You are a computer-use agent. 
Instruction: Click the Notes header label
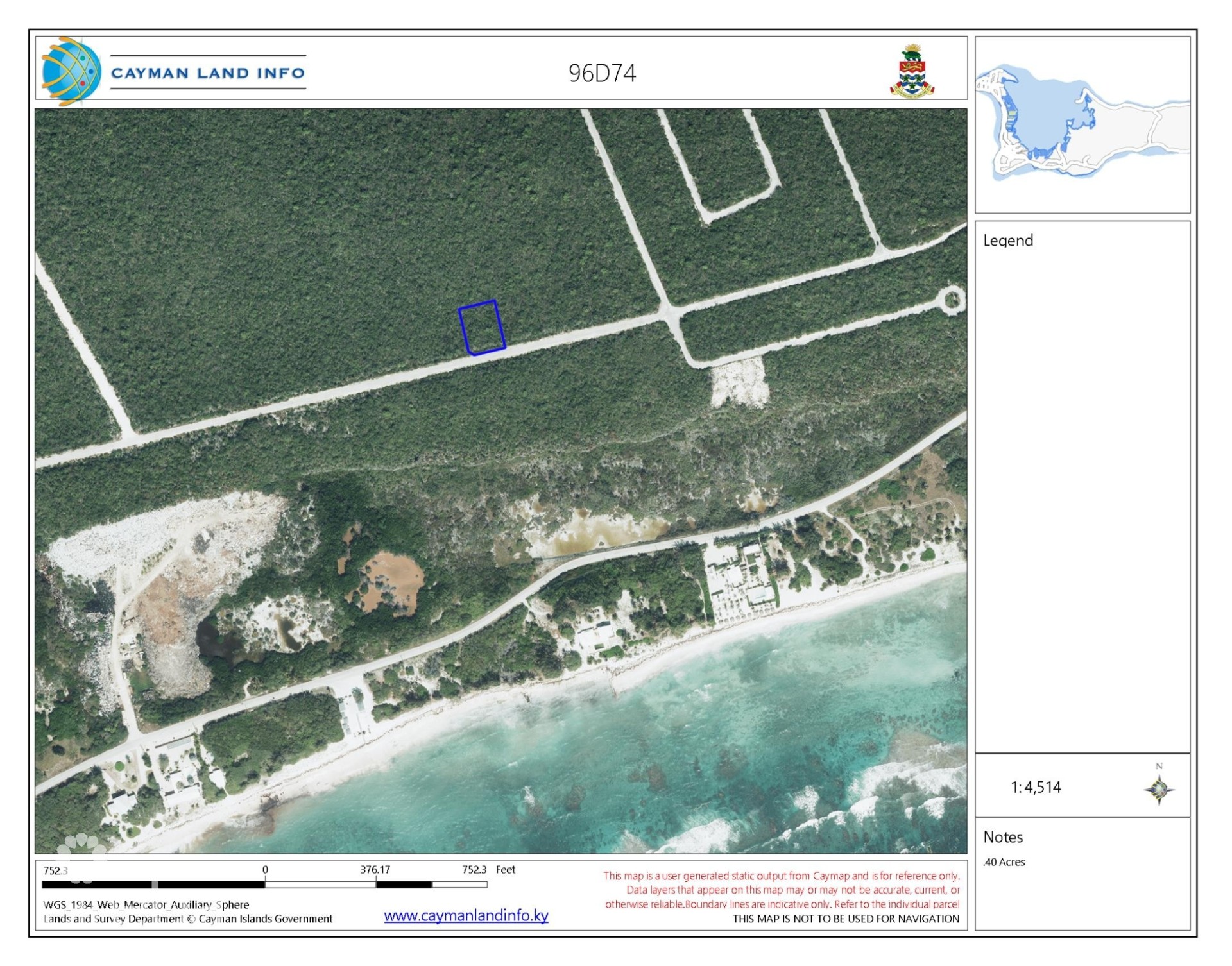pos(1004,837)
